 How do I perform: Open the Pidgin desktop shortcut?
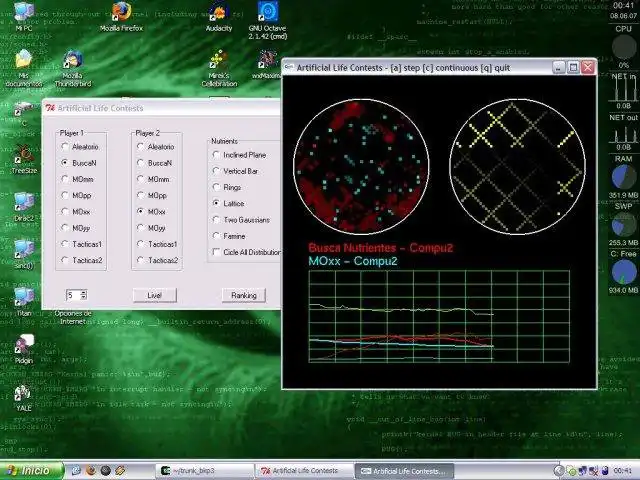tap(24, 346)
